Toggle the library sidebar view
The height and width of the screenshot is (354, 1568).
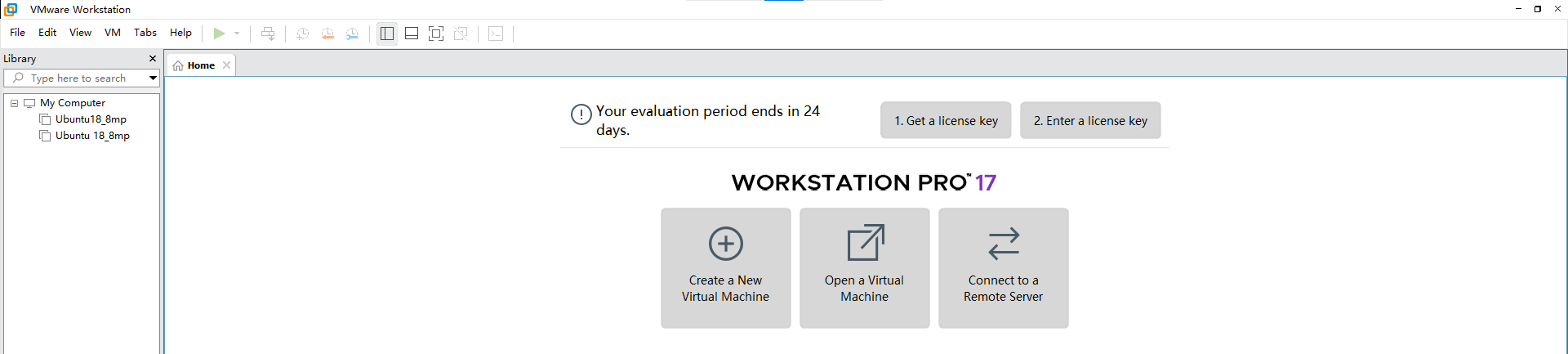387,34
